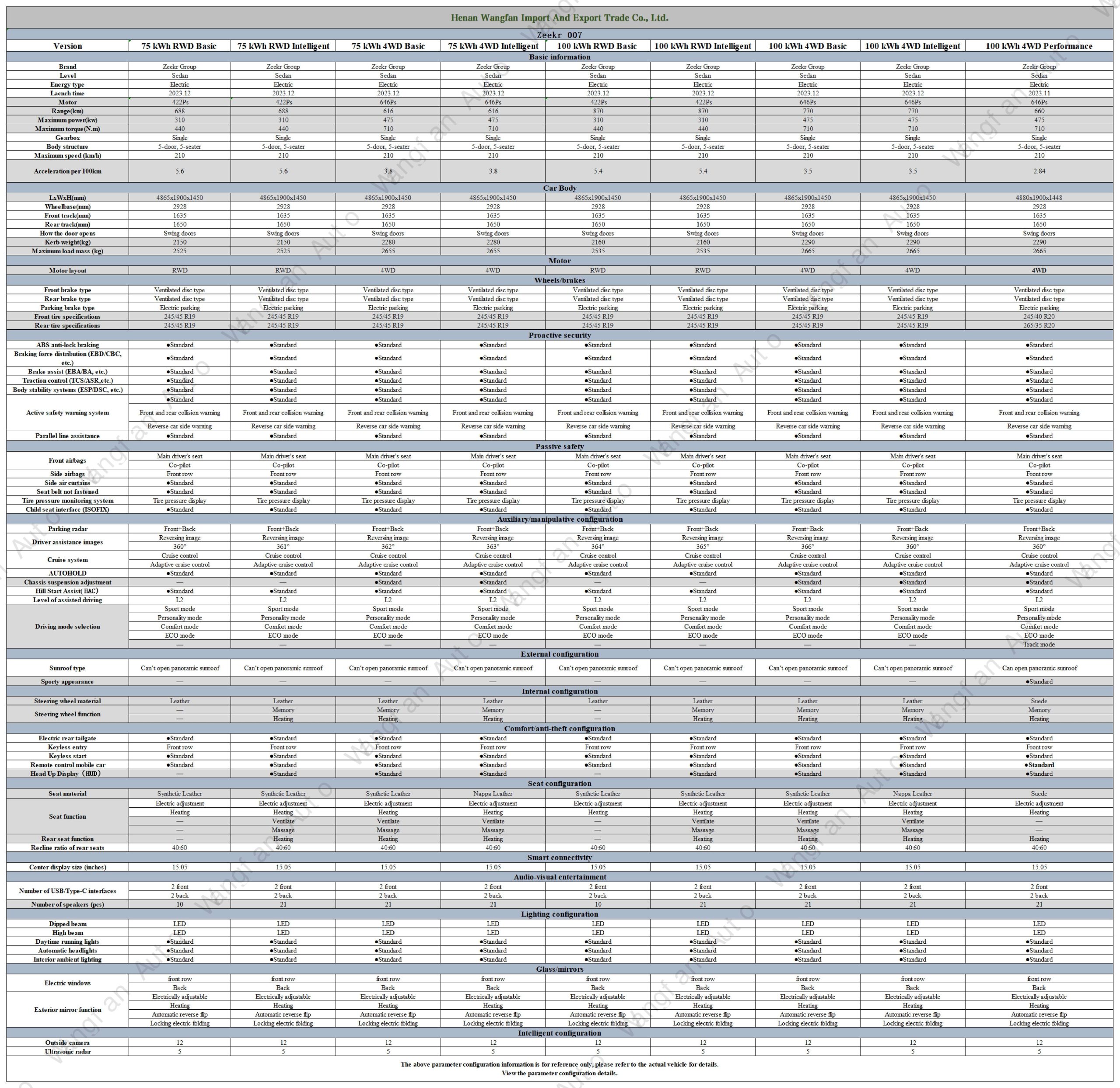Select the "Child seat interface (ISOFIX)" row label

[x=67, y=509]
